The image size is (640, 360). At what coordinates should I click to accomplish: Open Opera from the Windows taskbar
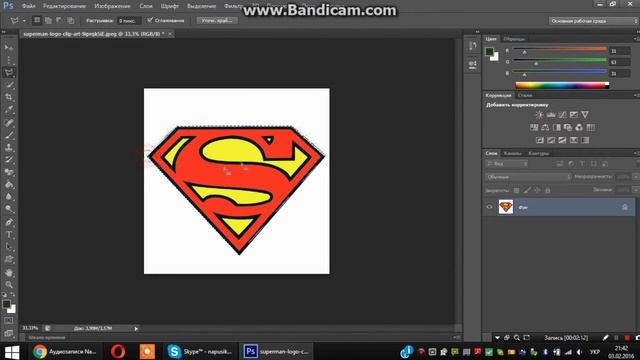click(118, 351)
